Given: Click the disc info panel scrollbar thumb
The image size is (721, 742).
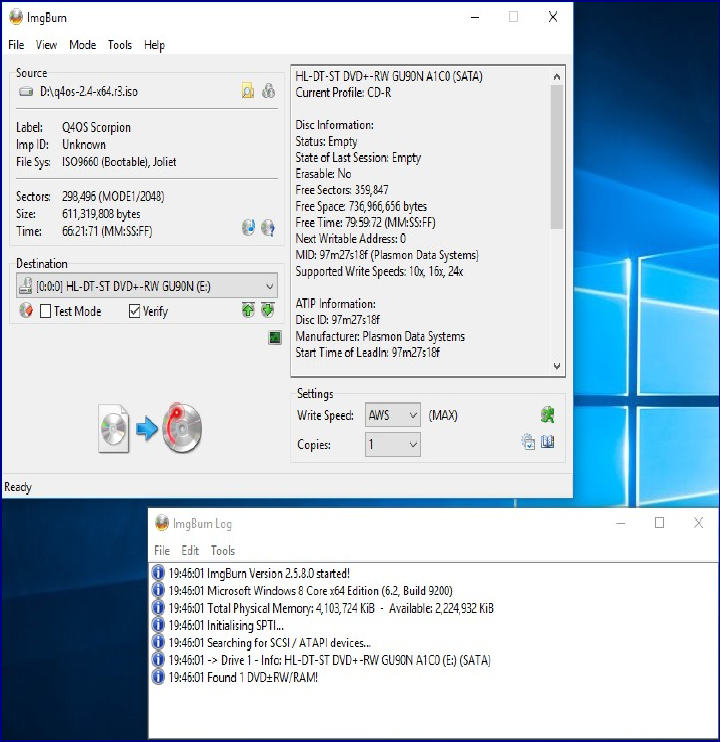Looking at the screenshot, I should [557, 157].
